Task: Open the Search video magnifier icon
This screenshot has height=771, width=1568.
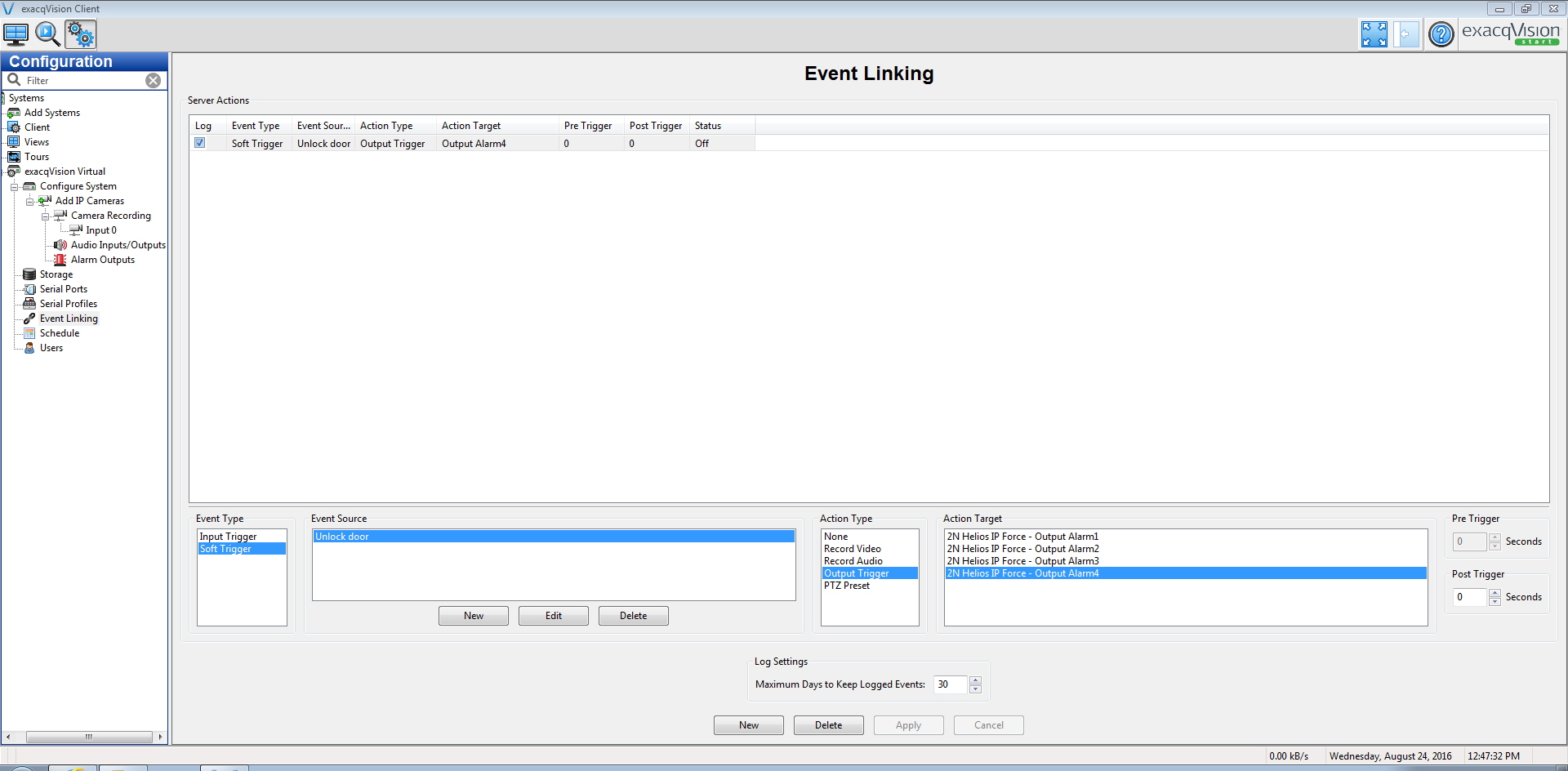Action: (x=47, y=34)
